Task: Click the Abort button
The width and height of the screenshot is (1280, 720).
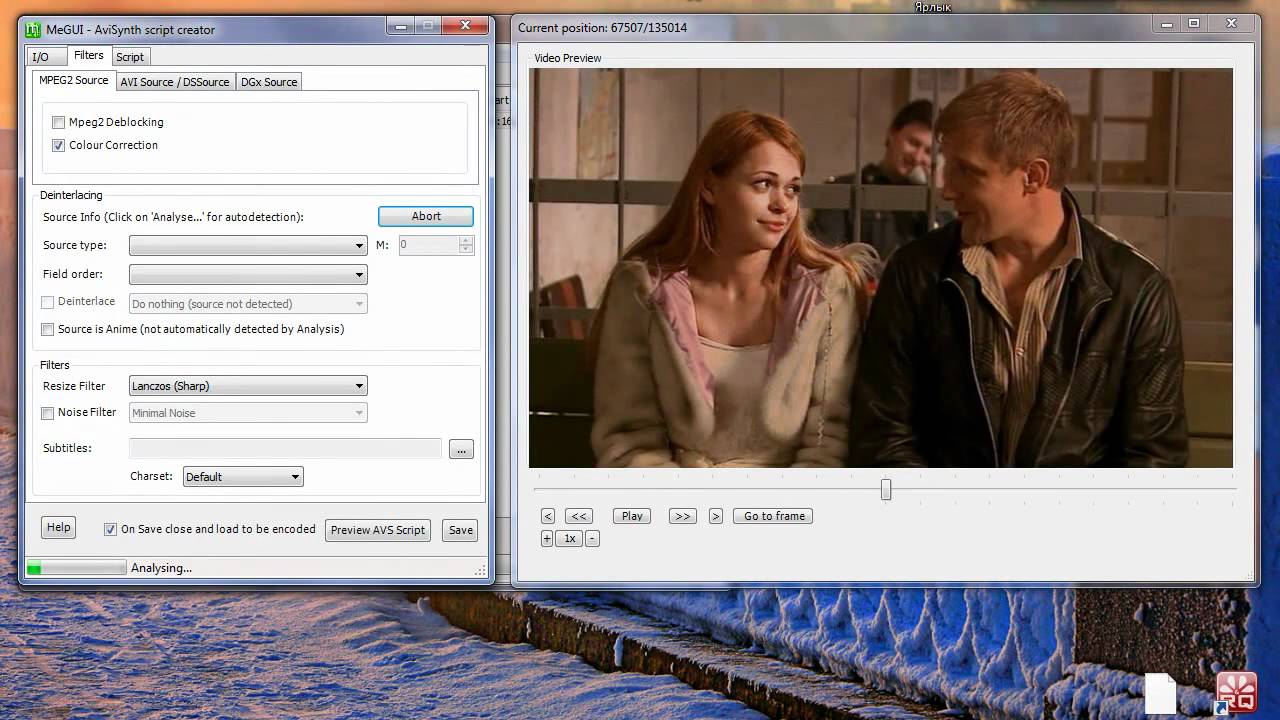Action: click(426, 216)
